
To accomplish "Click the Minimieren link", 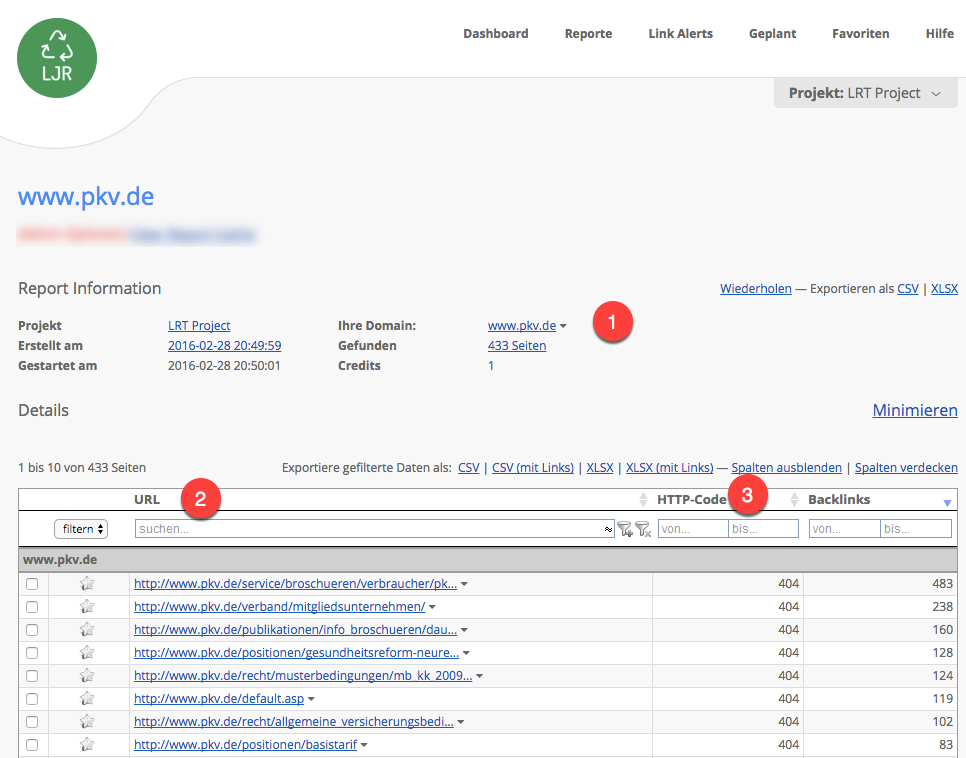I will [x=915, y=410].
